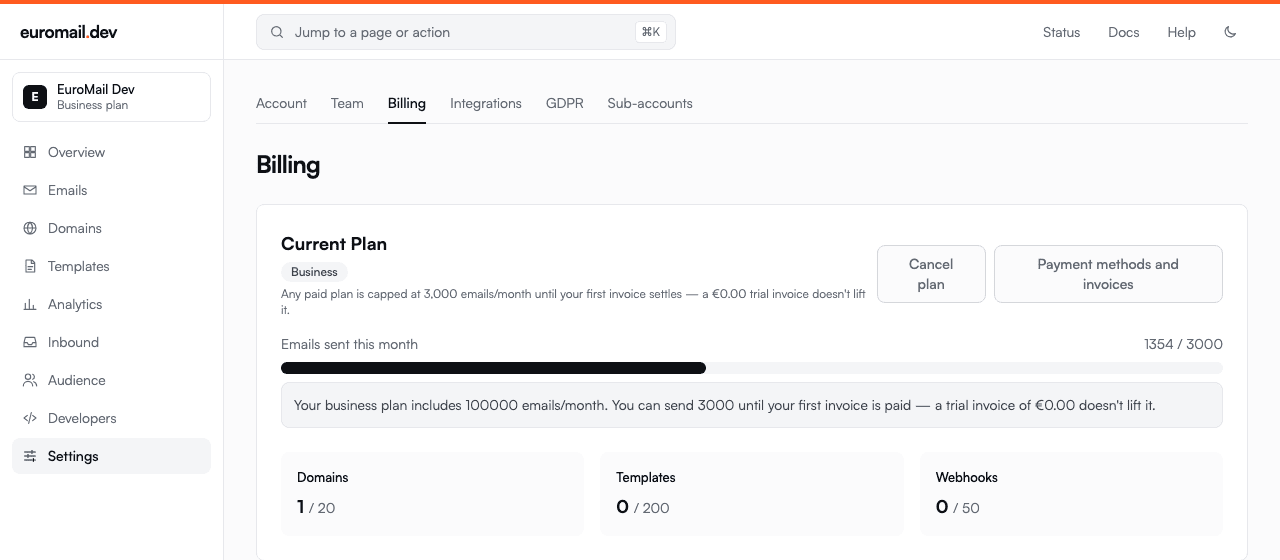Image resolution: width=1280 pixels, height=560 pixels.
Task: Click the 'Current Plan' heading
Action: click(x=334, y=244)
